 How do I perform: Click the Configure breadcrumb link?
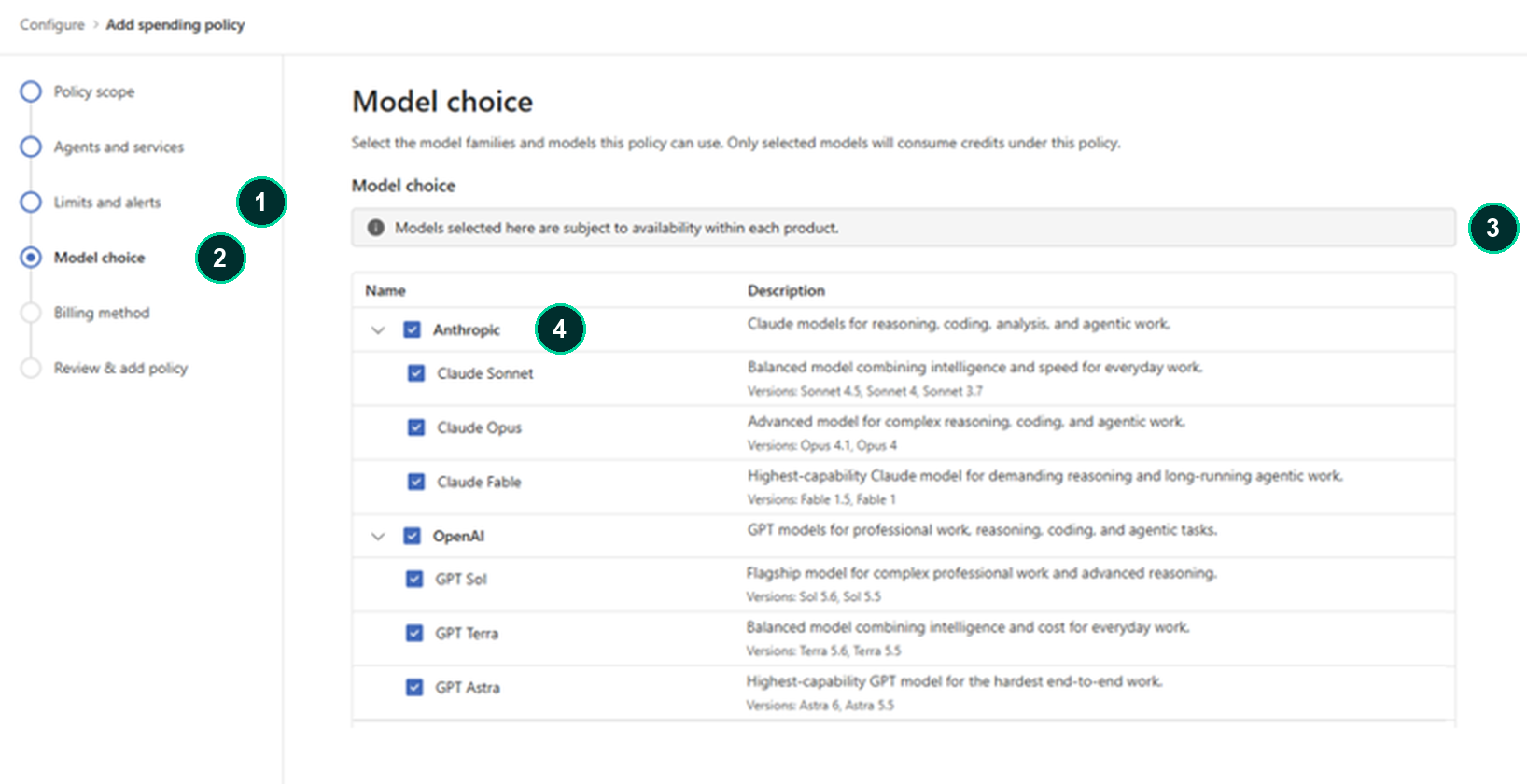[x=52, y=24]
